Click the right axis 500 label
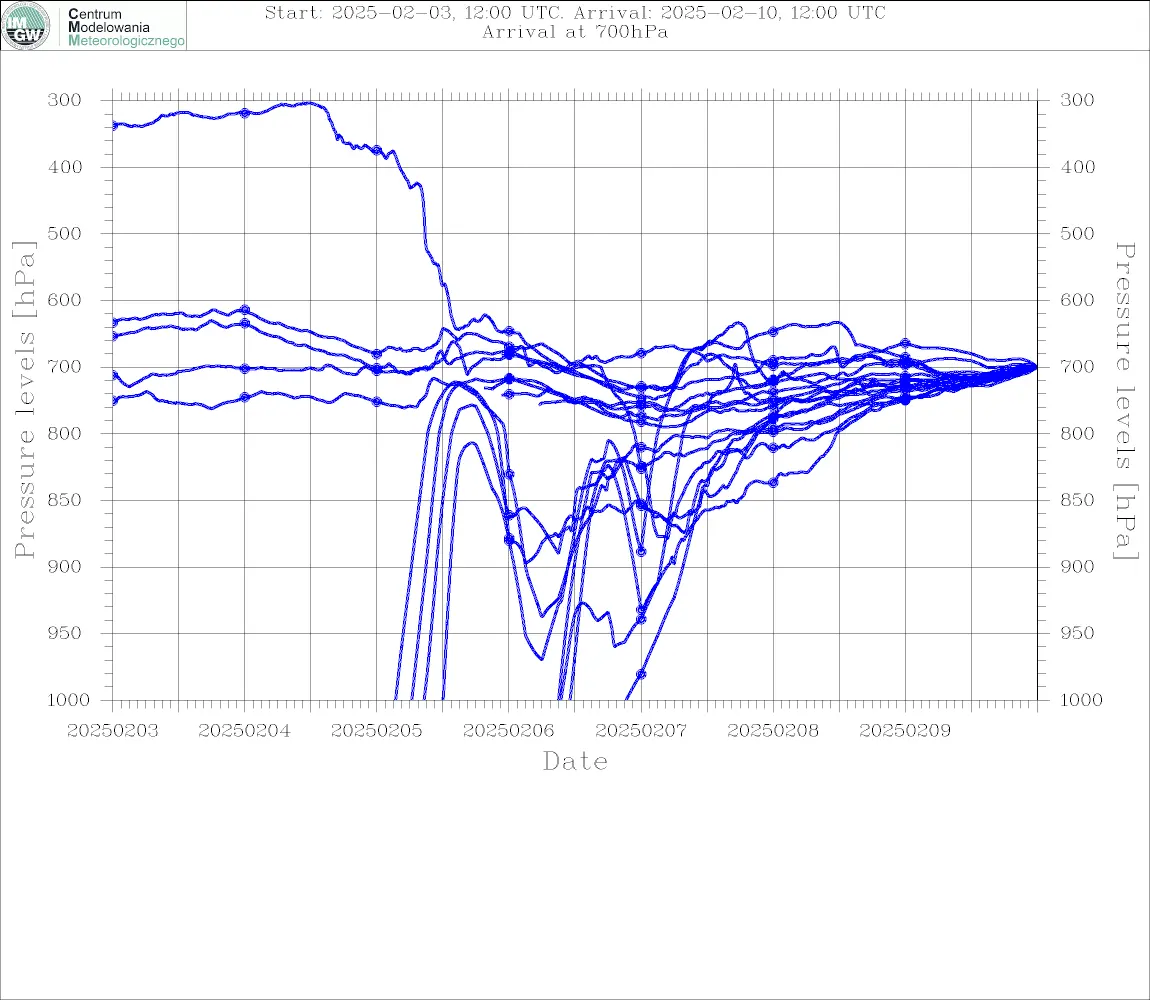Viewport: 1150px width, 1000px height. pos(1077,233)
